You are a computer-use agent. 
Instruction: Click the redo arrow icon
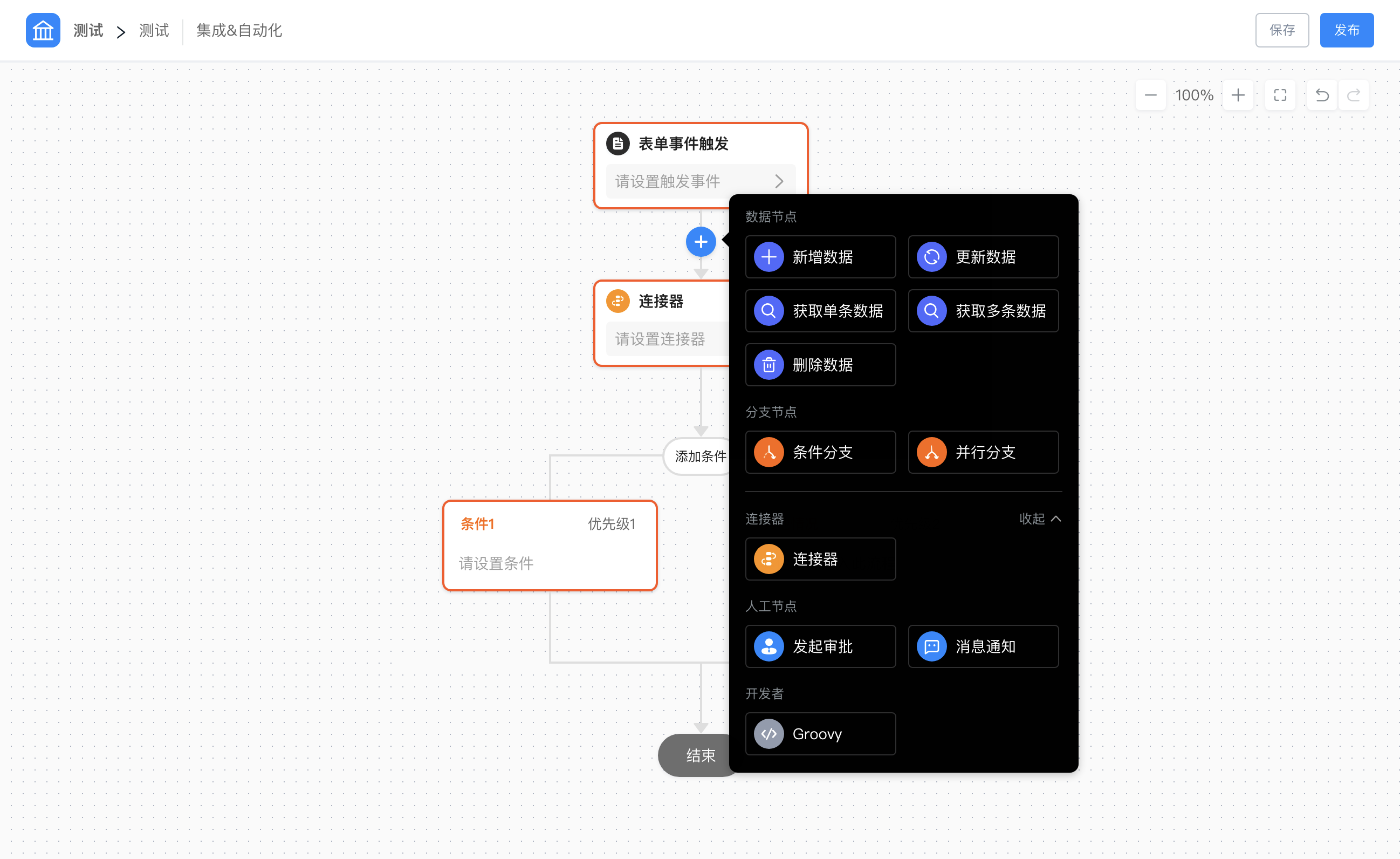[x=1354, y=95]
